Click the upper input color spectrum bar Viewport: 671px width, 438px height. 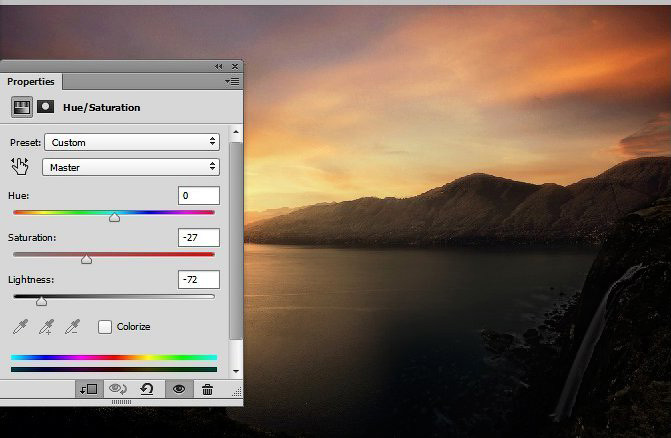click(x=114, y=357)
